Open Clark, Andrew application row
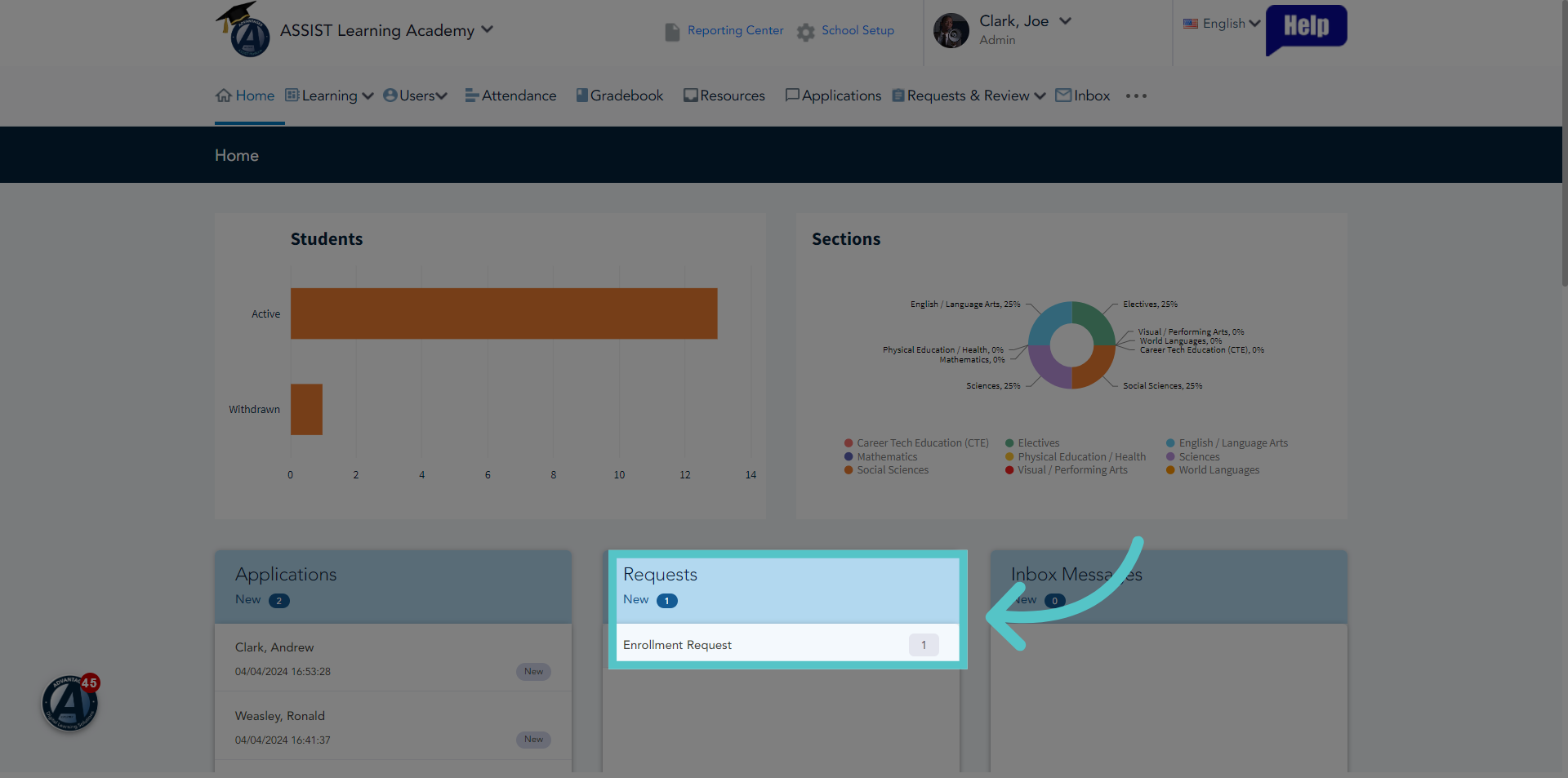 (x=393, y=658)
